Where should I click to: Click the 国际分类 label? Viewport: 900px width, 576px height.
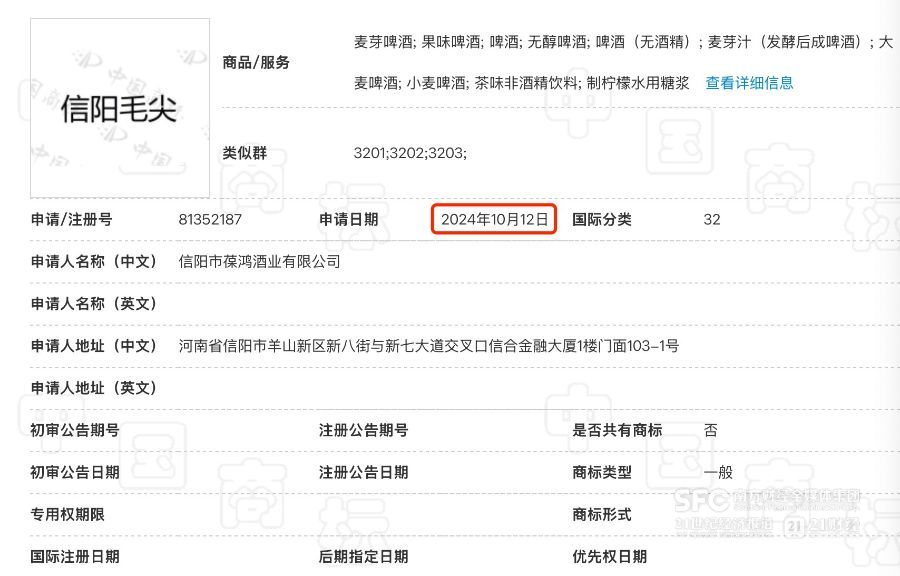tap(602, 220)
